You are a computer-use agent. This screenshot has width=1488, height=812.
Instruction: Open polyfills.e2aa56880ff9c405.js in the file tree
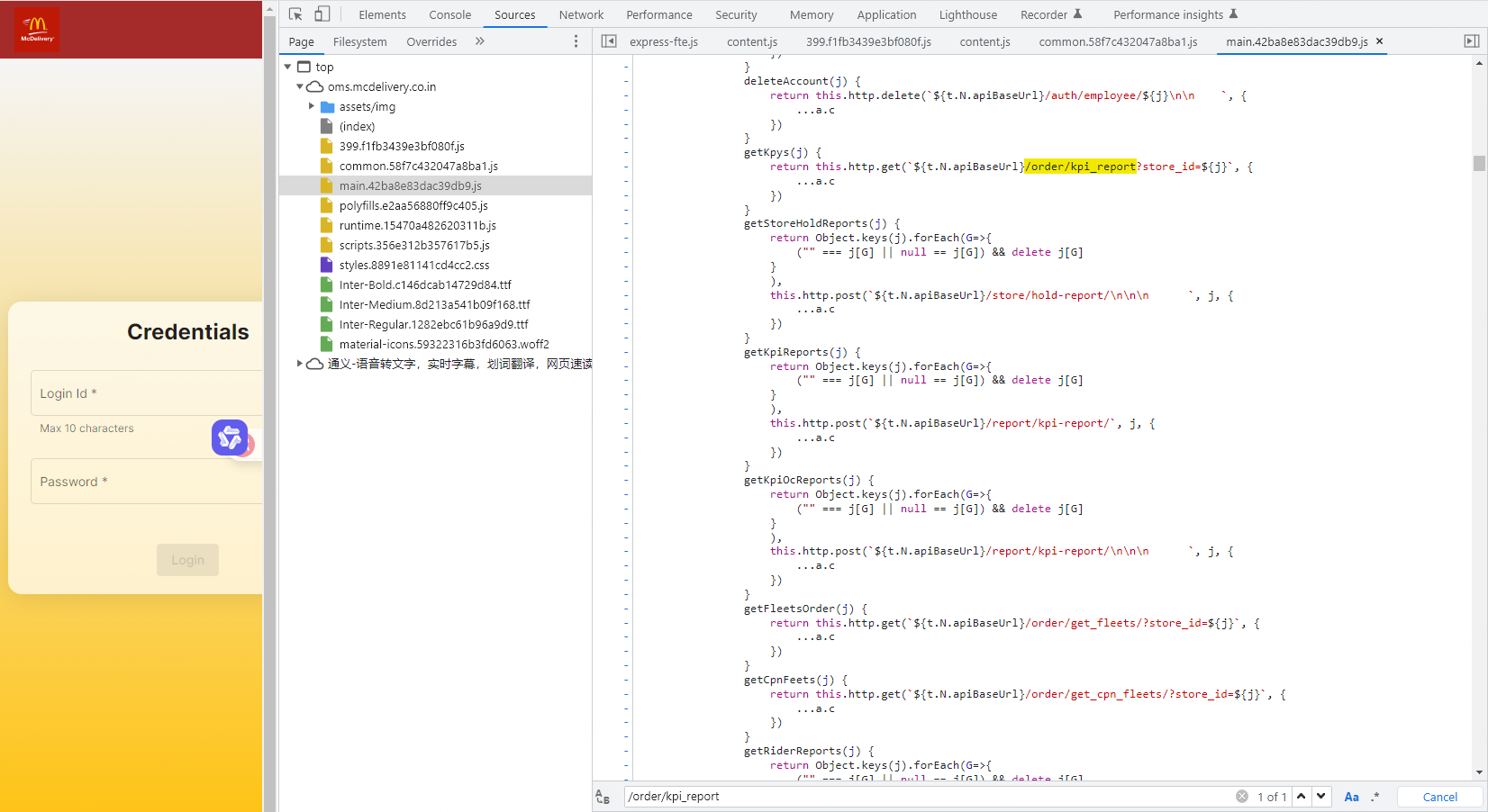413,206
